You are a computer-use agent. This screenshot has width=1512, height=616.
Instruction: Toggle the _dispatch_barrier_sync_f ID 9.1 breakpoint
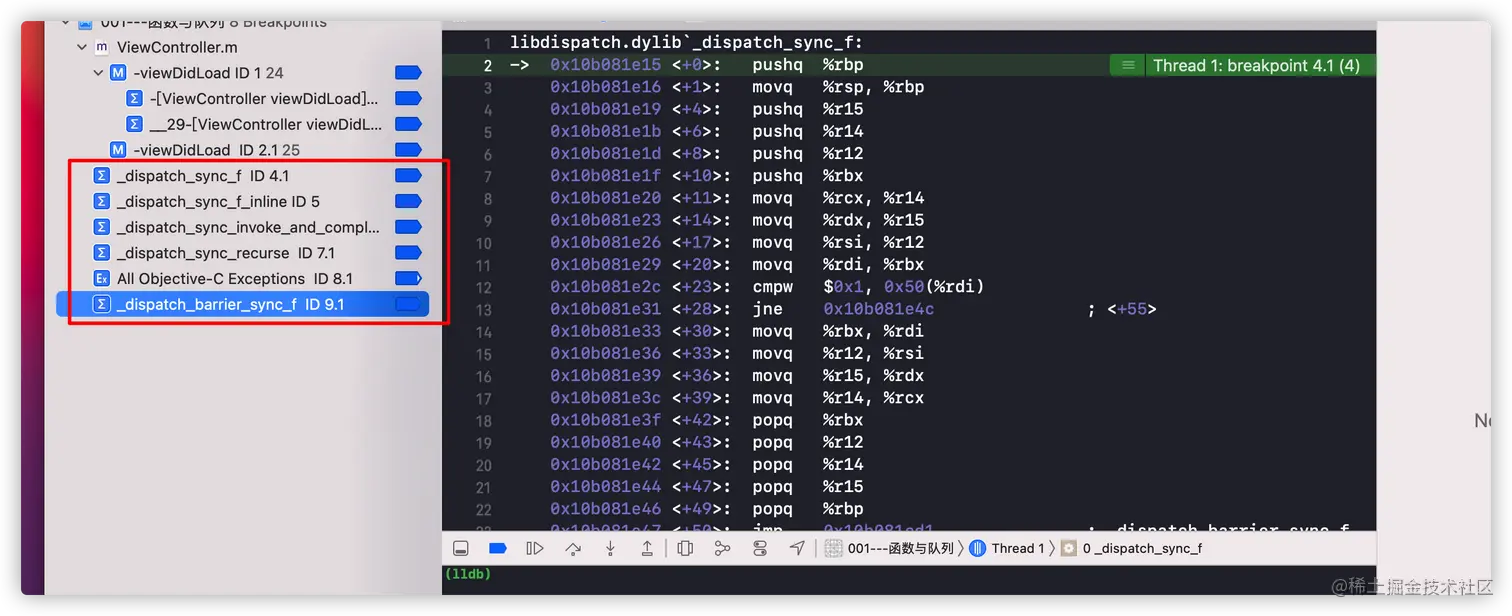point(409,304)
